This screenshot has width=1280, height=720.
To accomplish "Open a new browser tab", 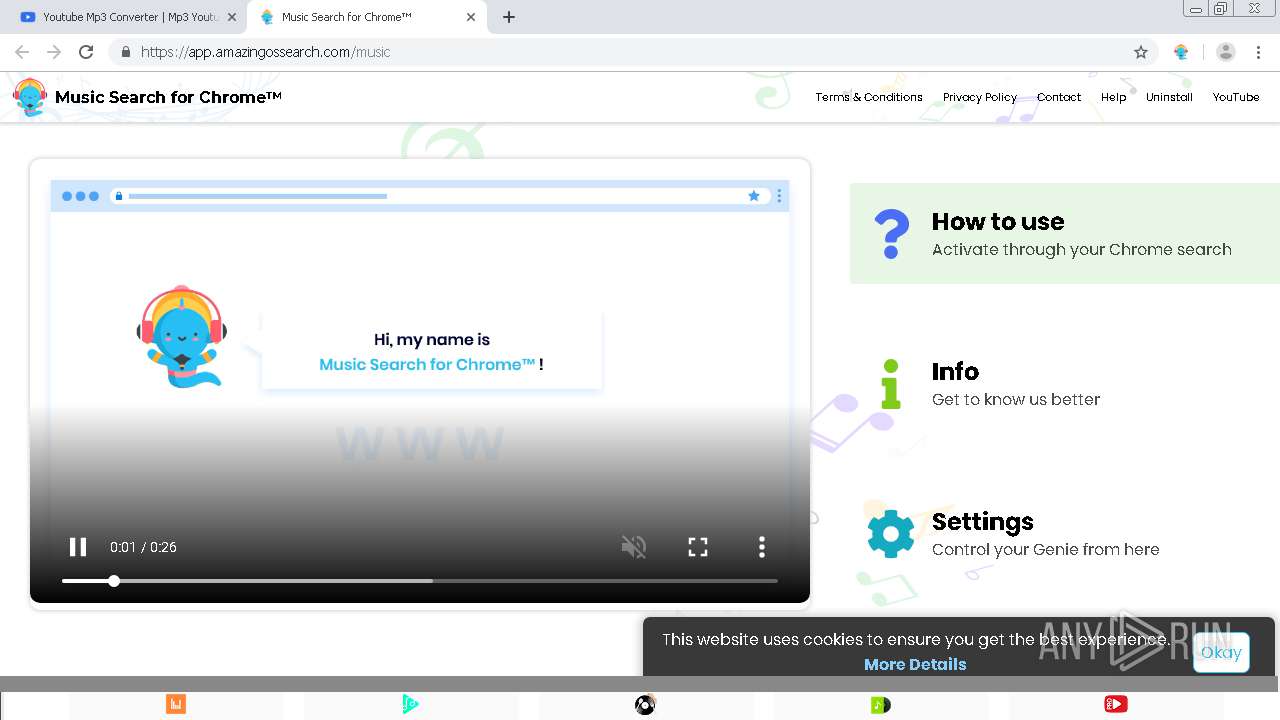I will point(509,17).
